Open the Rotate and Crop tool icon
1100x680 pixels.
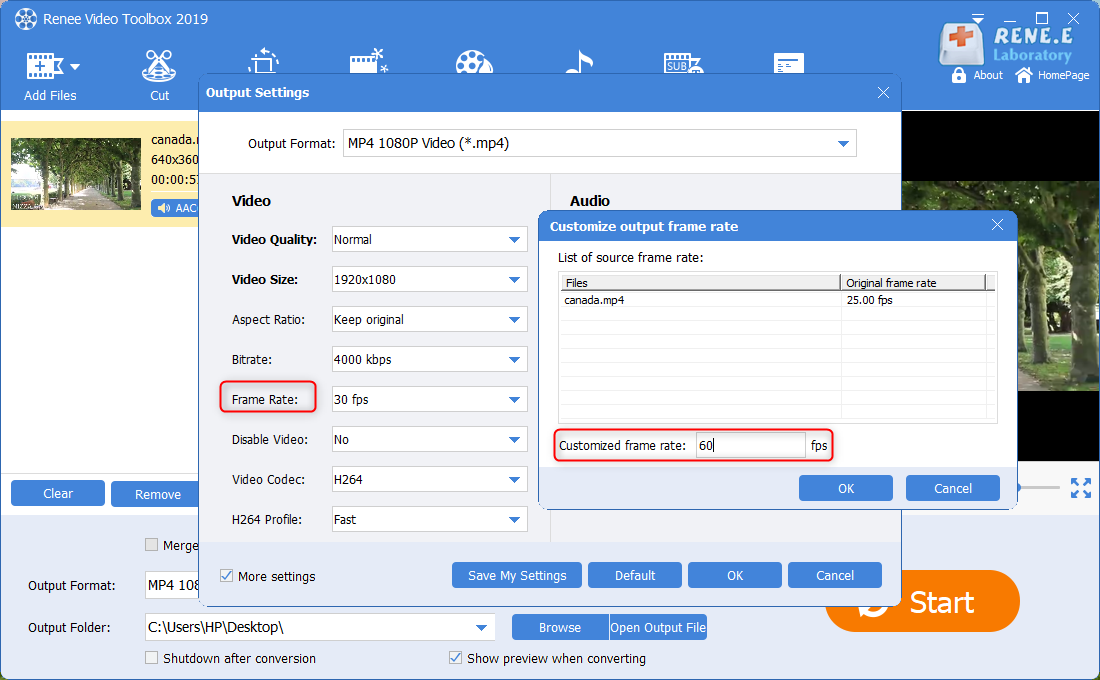(263, 61)
